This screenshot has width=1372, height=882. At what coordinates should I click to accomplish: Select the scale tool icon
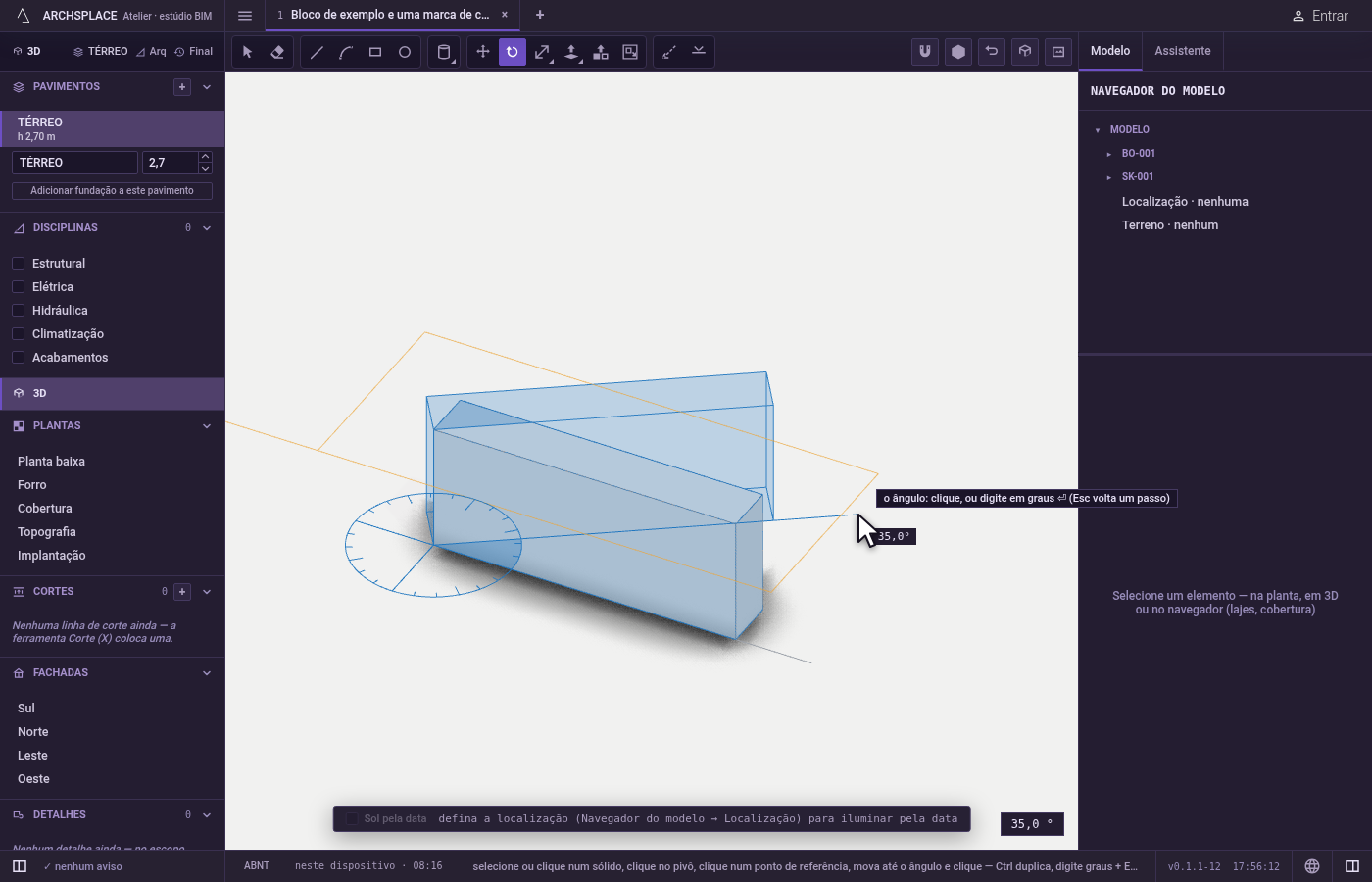(542, 52)
